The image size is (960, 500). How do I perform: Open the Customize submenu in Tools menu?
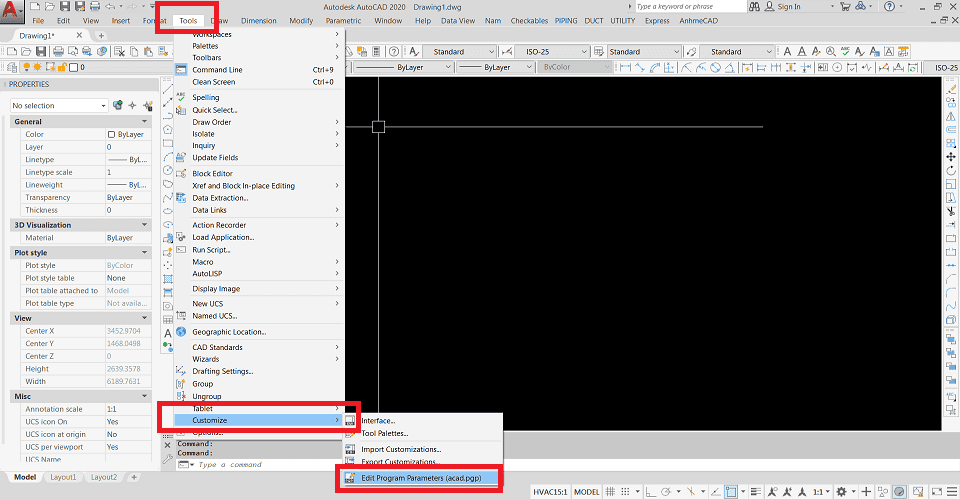click(x=258, y=420)
